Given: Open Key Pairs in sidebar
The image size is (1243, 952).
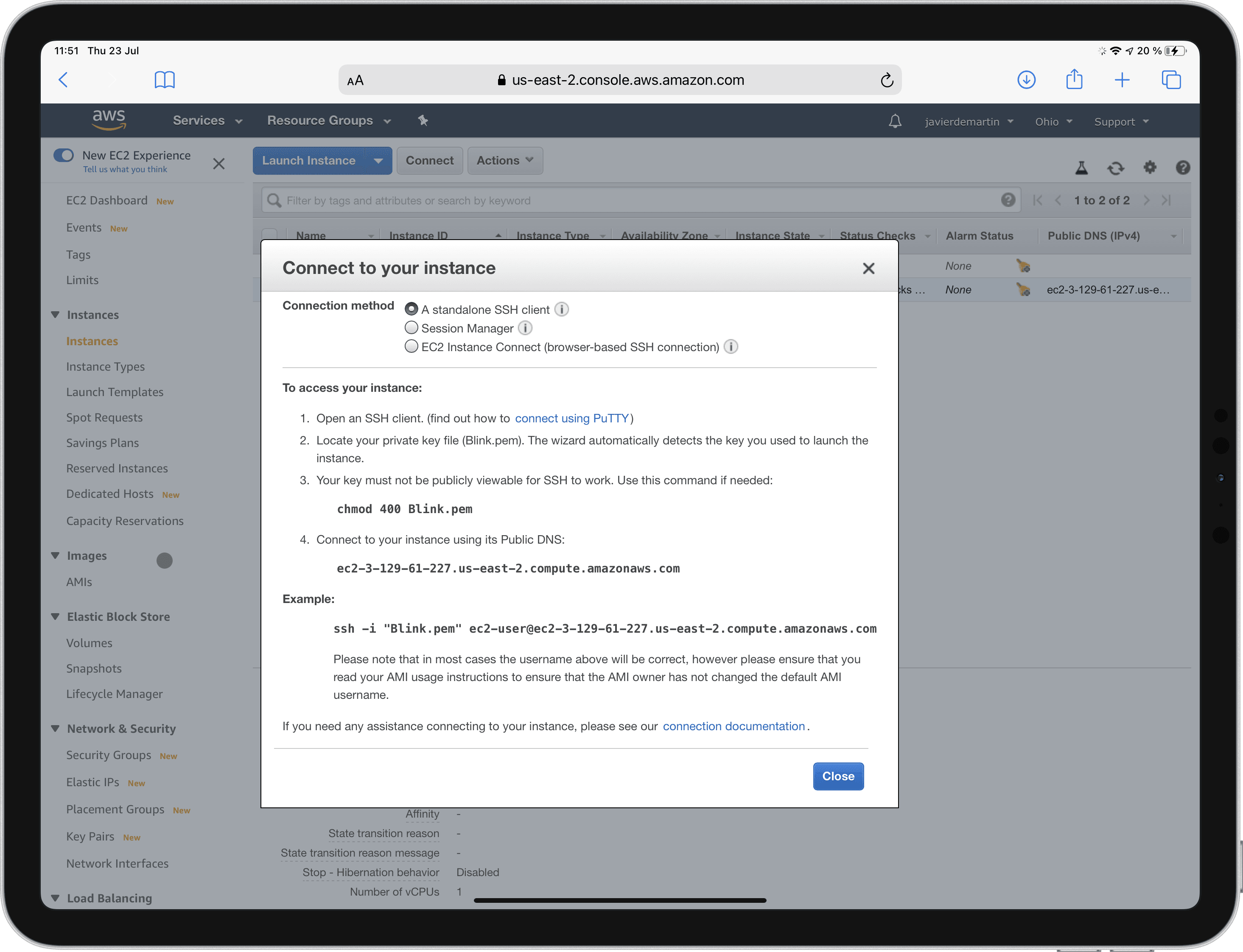Looking at the screenshot, I should pyautogui.click(x=90, y=837).
